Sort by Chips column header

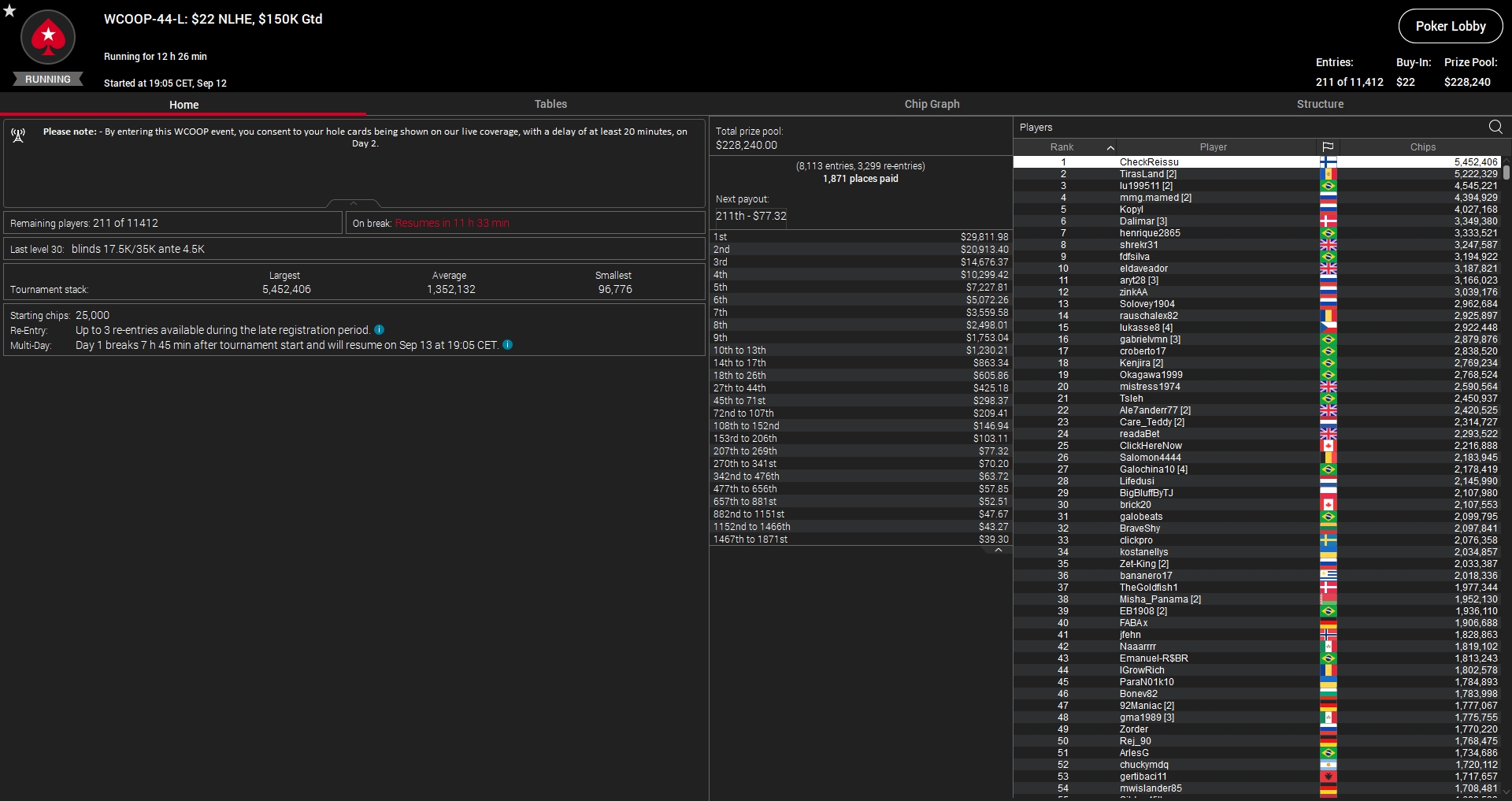(1422, 147)
